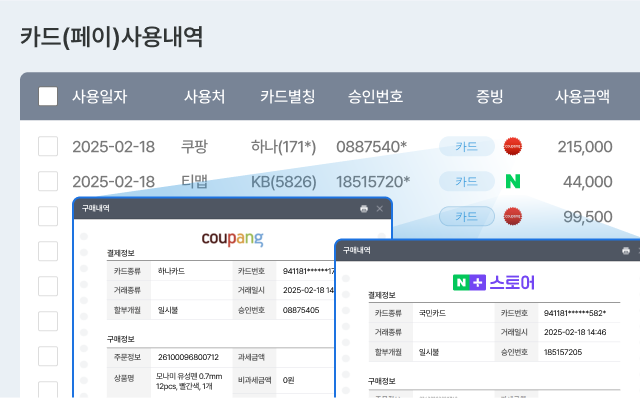
Task: Print the Coupang 구매내역 receipt
Action: (x=364, y=209)
